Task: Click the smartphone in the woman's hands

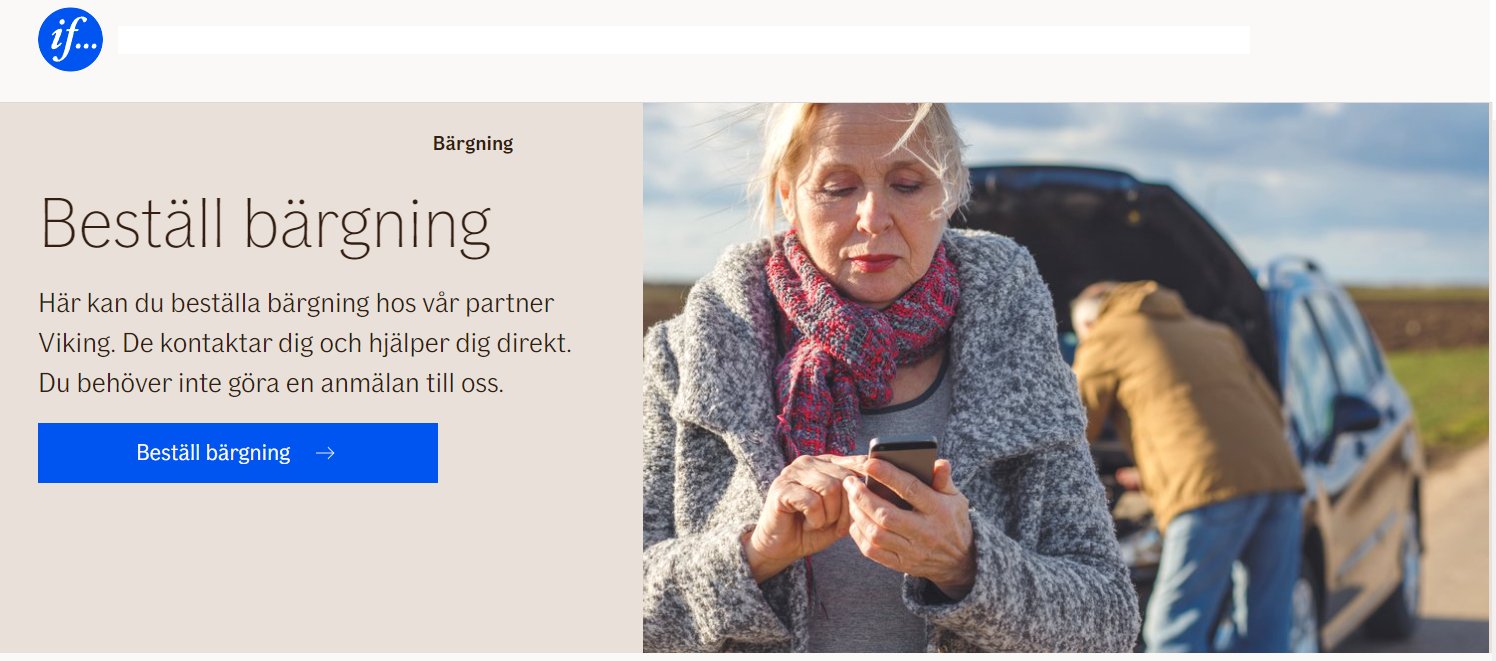Action: coord(901,469)
